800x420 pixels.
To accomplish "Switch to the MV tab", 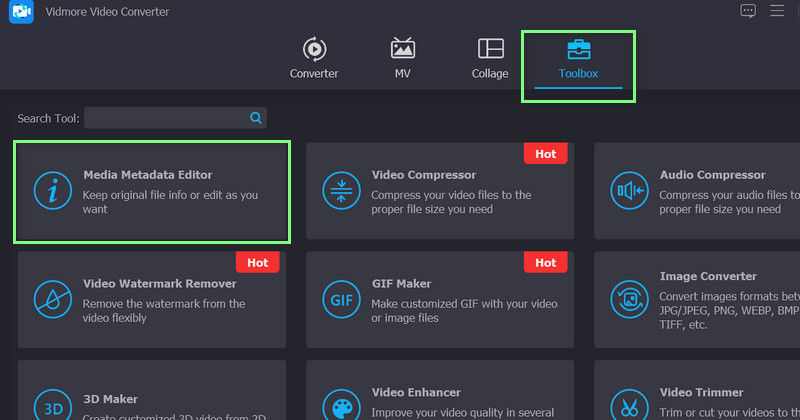I will tap(403, 58).
